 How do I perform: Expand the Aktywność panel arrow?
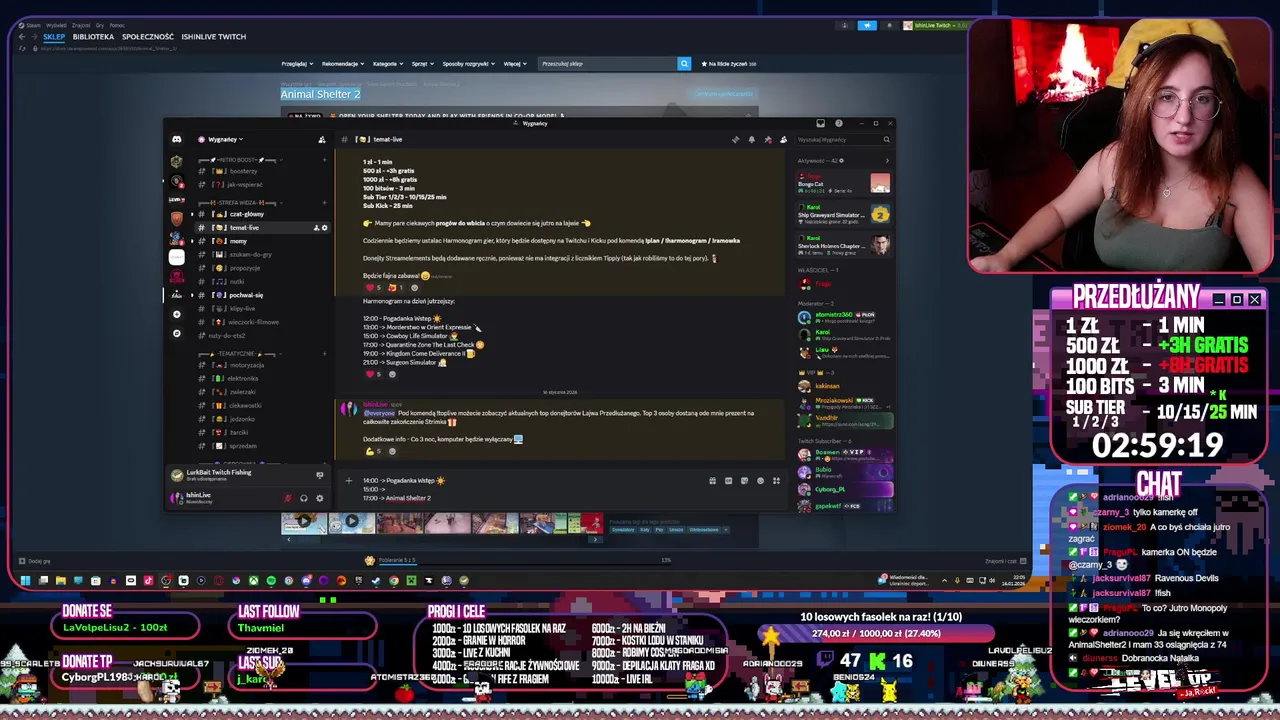pyautogui.click(x=886, y=160)
